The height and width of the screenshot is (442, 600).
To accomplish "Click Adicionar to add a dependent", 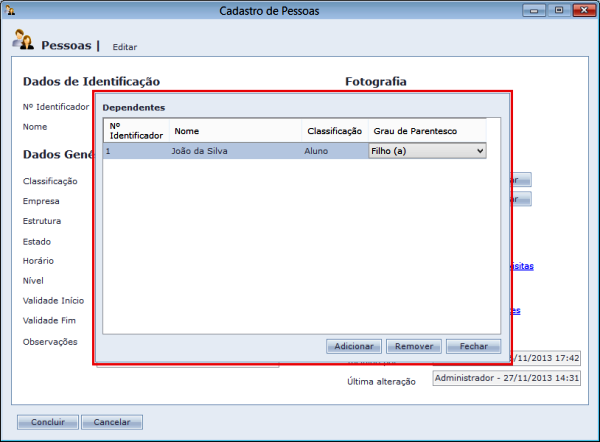I will 354,346.
